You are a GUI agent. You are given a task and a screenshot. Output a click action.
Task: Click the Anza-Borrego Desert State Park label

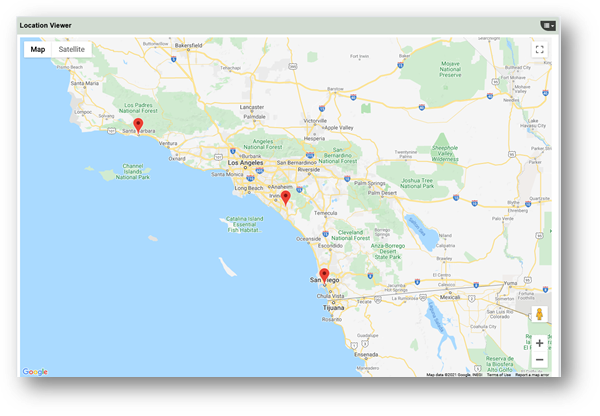(x=388, y=251)
